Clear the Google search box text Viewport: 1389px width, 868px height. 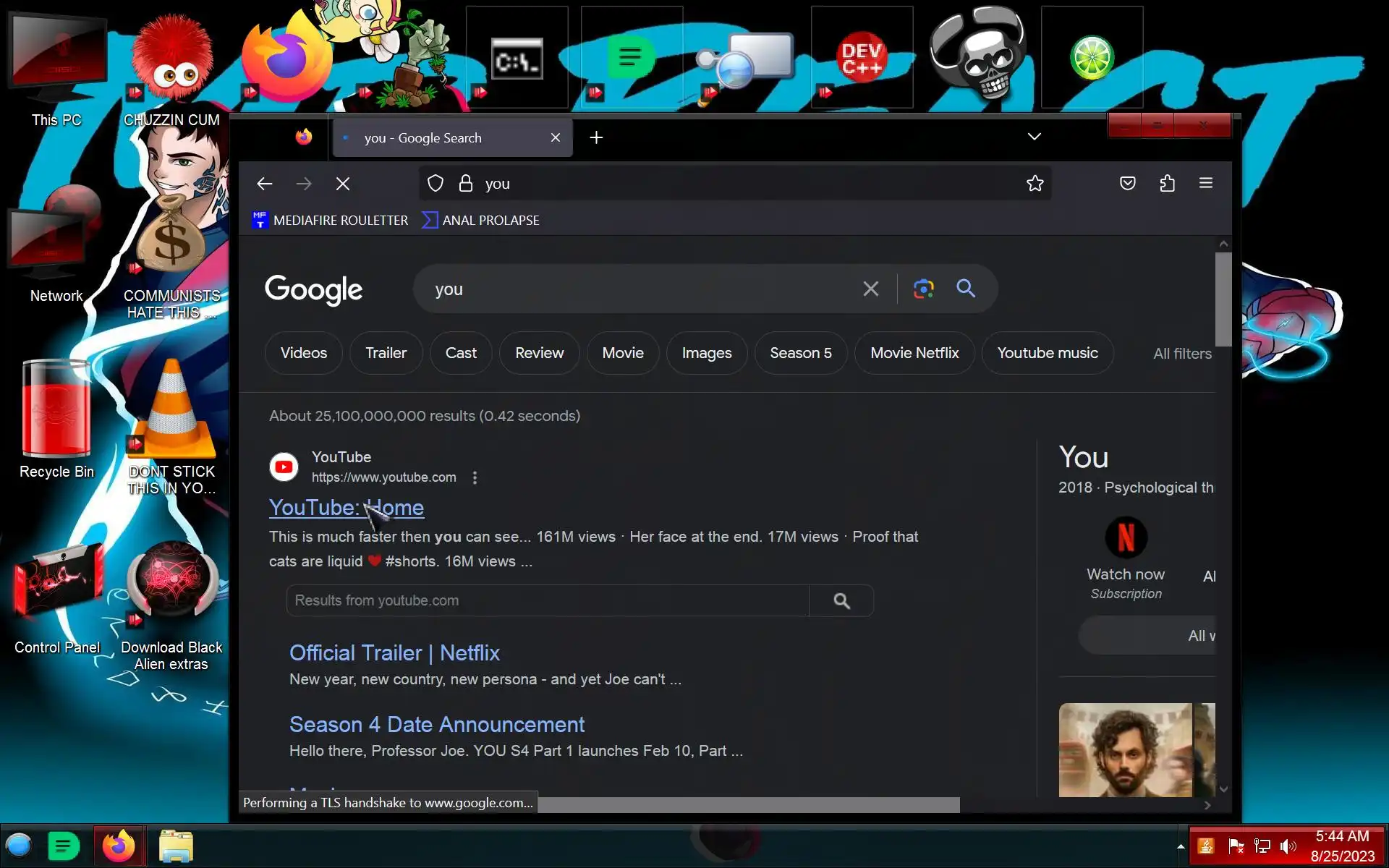(870, 289)
